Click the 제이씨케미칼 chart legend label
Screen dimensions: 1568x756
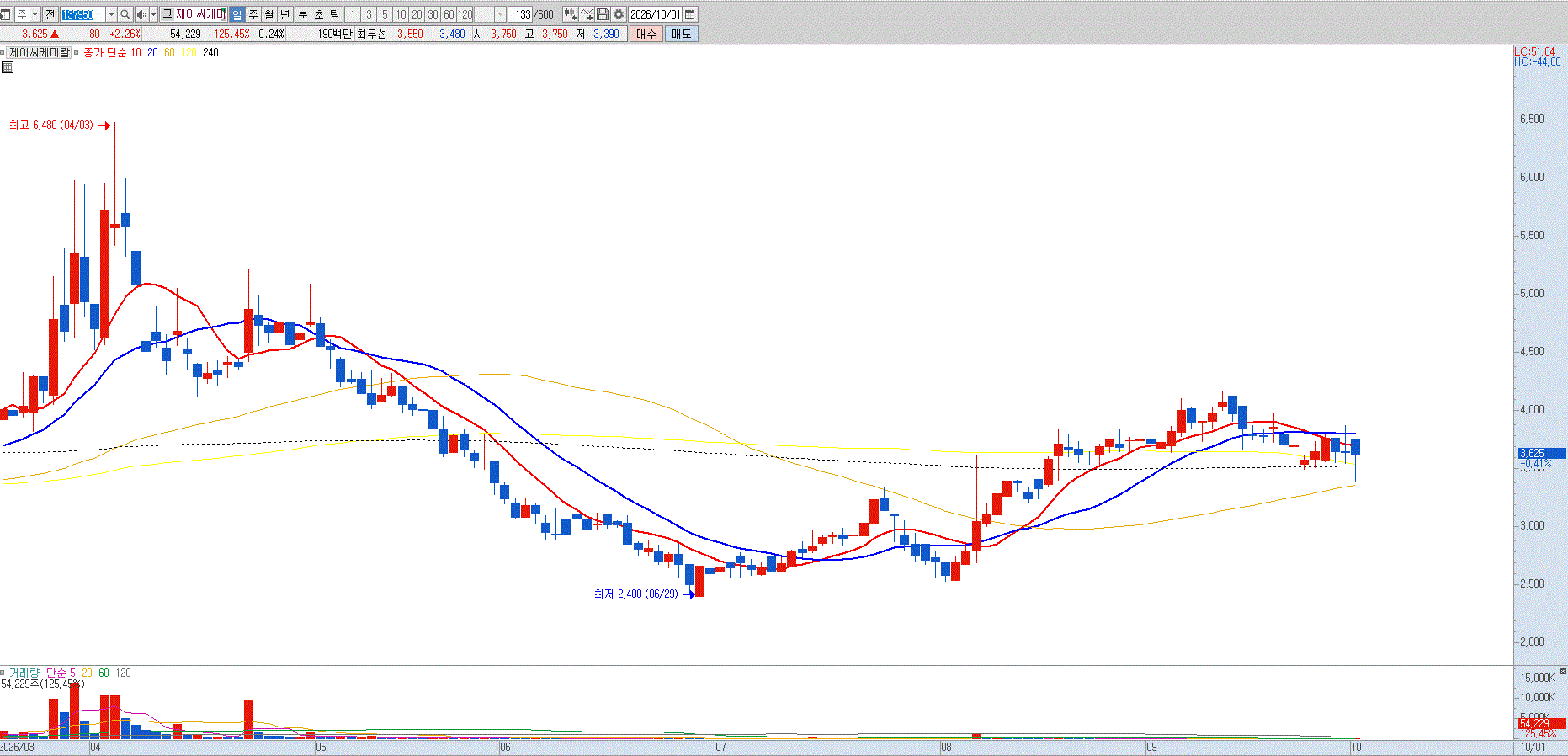click(x=40, y=52)
